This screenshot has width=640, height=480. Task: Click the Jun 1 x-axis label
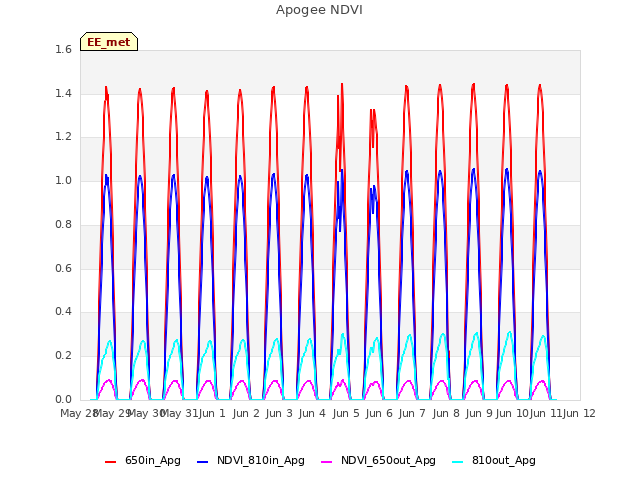(212, 413)
